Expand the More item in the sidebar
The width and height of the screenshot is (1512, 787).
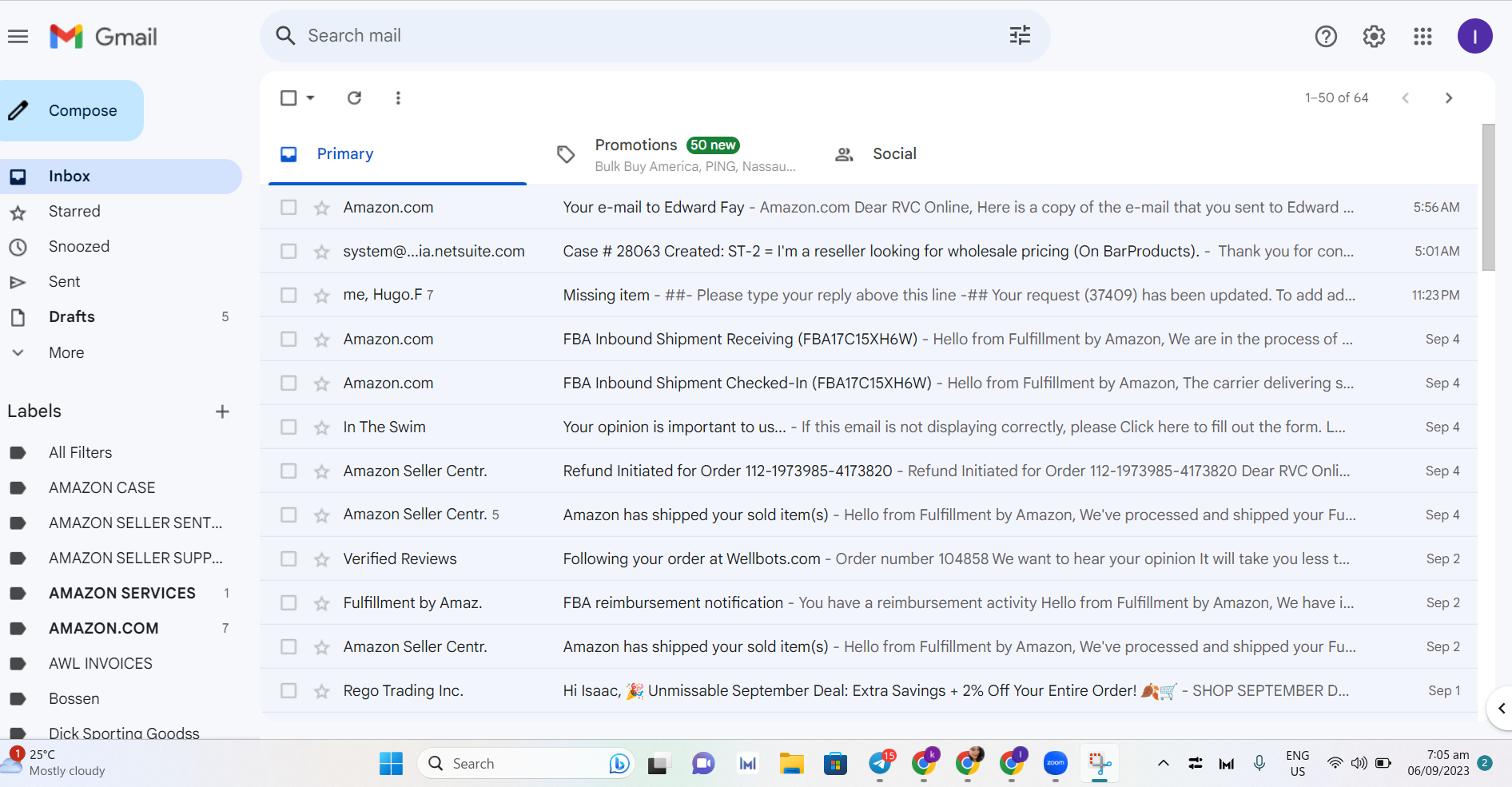[x=66, y=352]
